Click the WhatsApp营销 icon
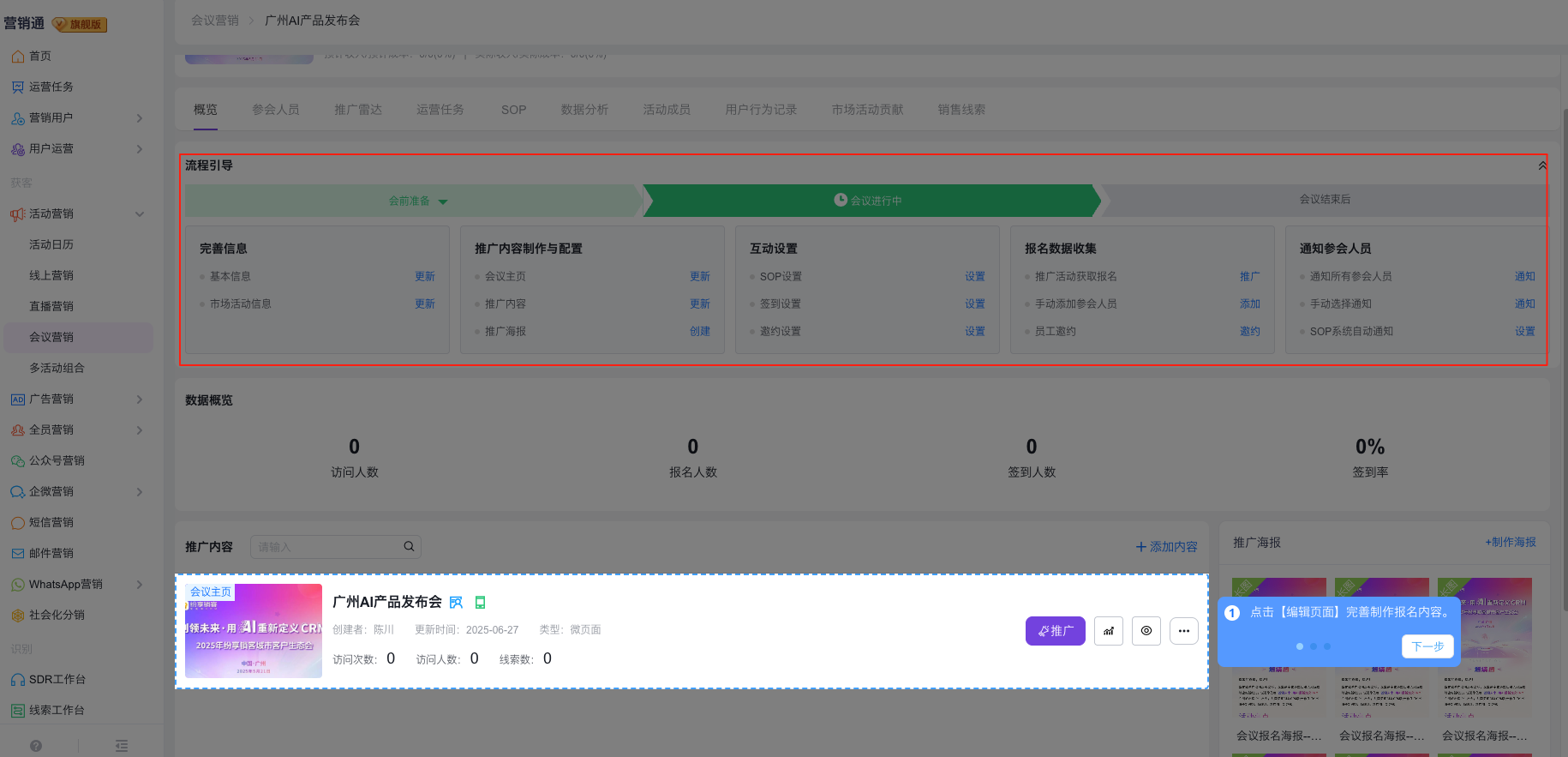The height and width of the screenshot is (757, 1568). point(17,585)
